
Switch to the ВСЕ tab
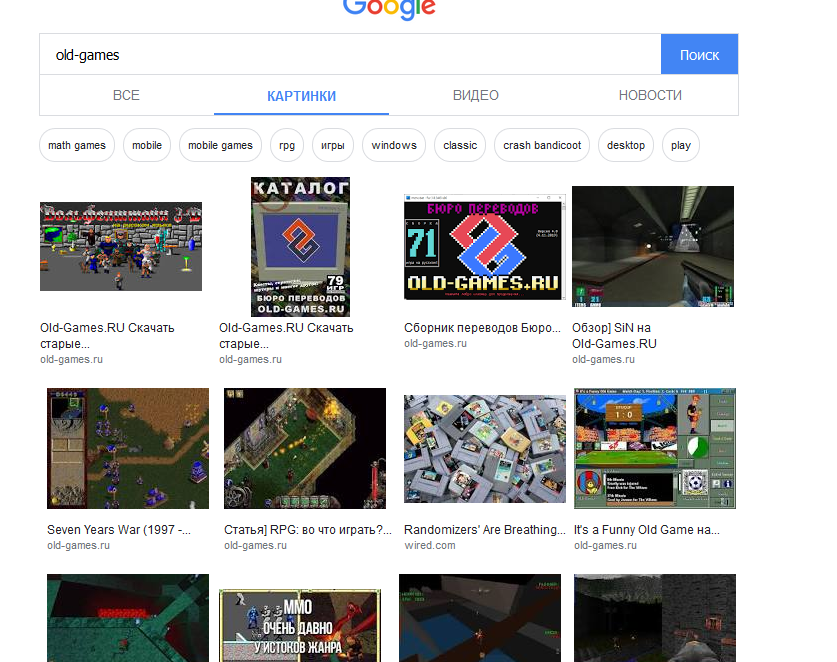pos(127,95)
